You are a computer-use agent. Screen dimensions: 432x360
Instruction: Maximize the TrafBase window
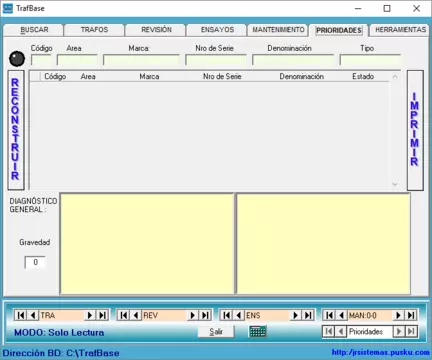pyautogui.click(x=387, y=8)
